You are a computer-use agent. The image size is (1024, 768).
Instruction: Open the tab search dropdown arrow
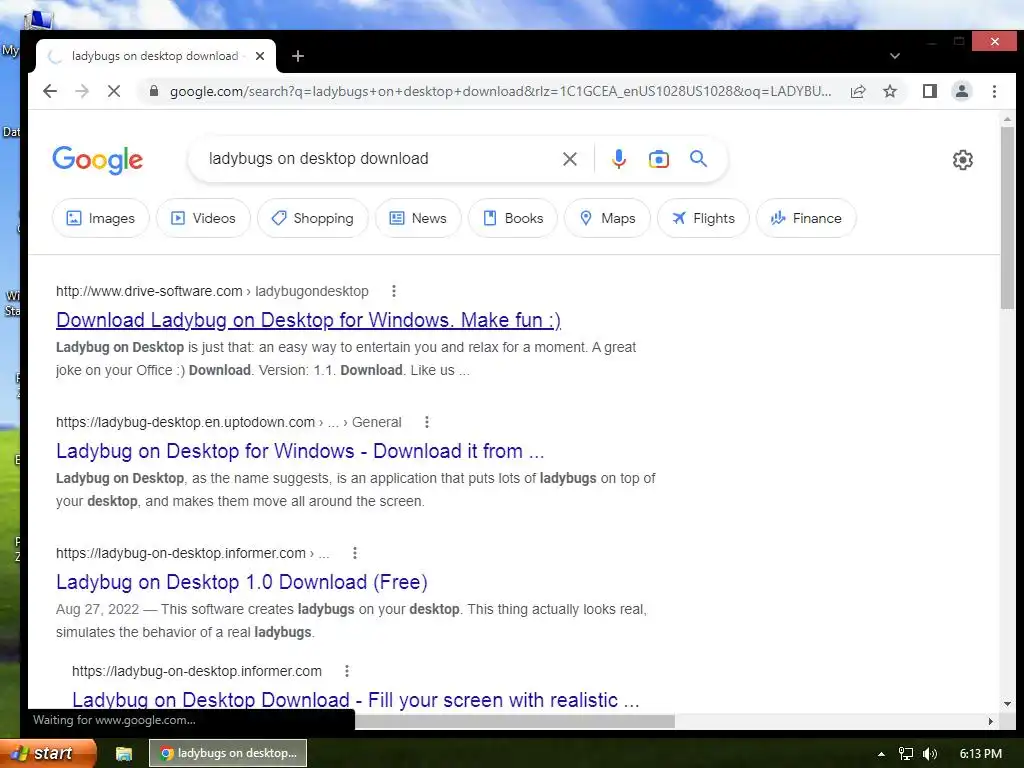(895, 56)
